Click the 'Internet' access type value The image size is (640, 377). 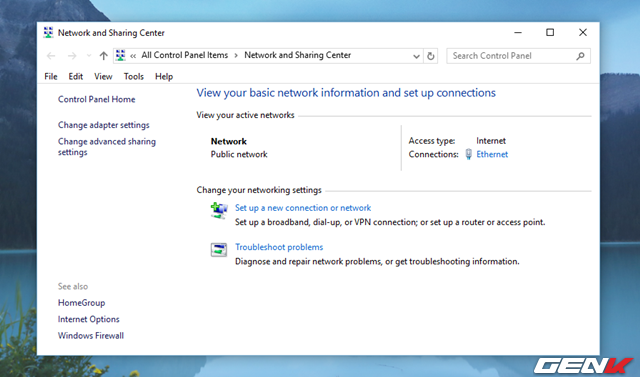(491, 141)
